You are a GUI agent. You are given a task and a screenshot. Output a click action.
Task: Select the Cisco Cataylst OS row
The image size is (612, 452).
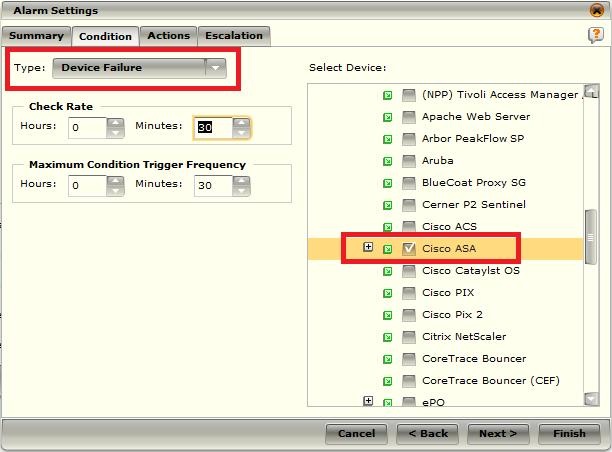(x=445, y=271)
